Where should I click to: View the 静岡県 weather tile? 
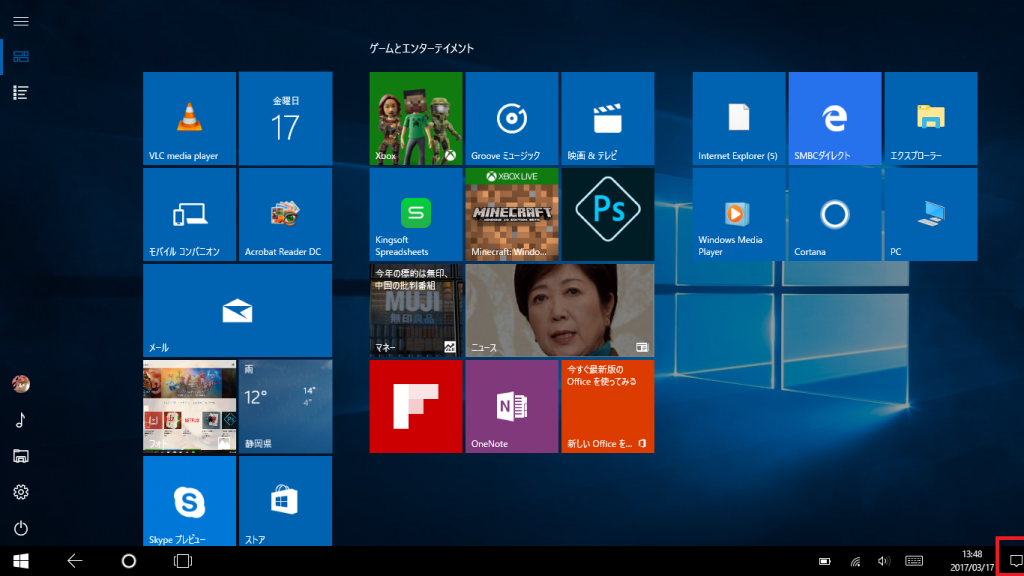coord(284,405)
